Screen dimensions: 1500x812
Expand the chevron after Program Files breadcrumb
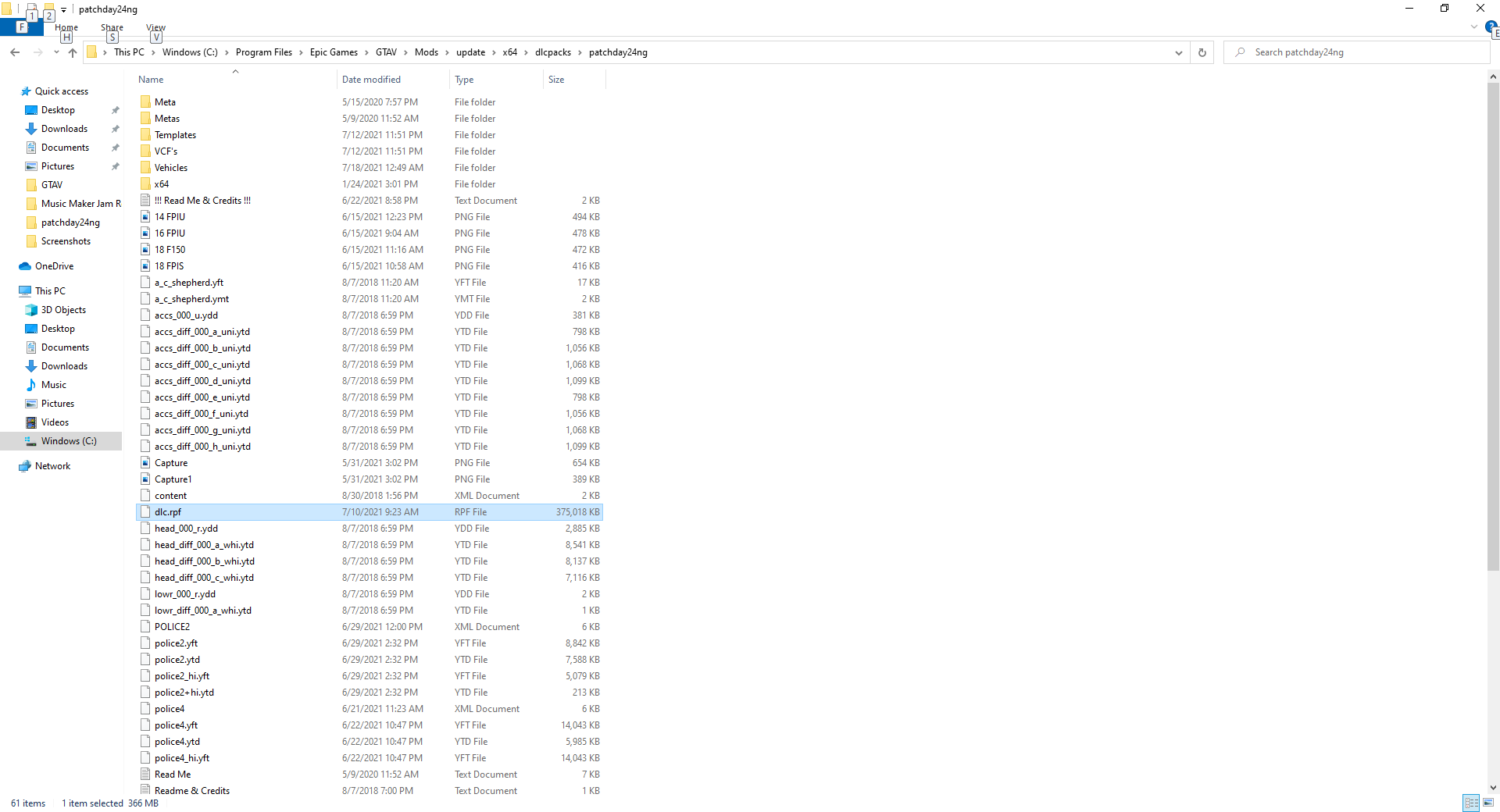tap(301, 52)
